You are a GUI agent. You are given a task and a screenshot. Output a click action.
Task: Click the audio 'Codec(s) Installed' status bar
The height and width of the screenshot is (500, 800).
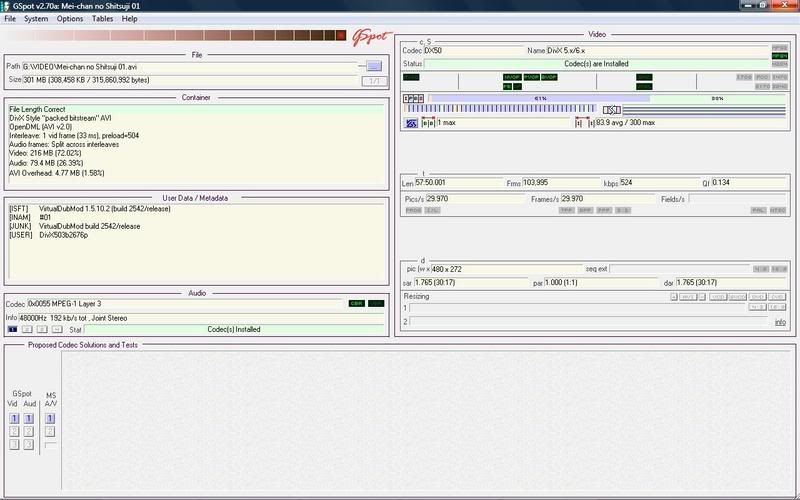point(234,330)
